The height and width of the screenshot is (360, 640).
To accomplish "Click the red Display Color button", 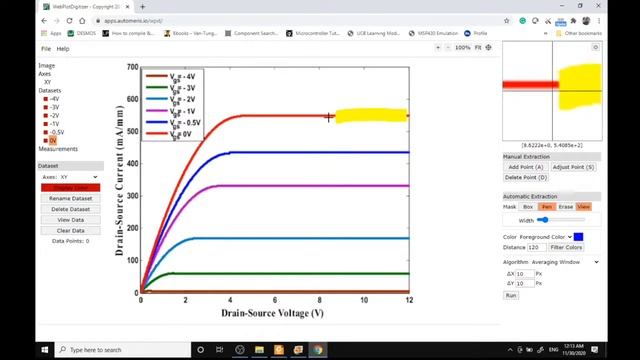I will 71,188.
